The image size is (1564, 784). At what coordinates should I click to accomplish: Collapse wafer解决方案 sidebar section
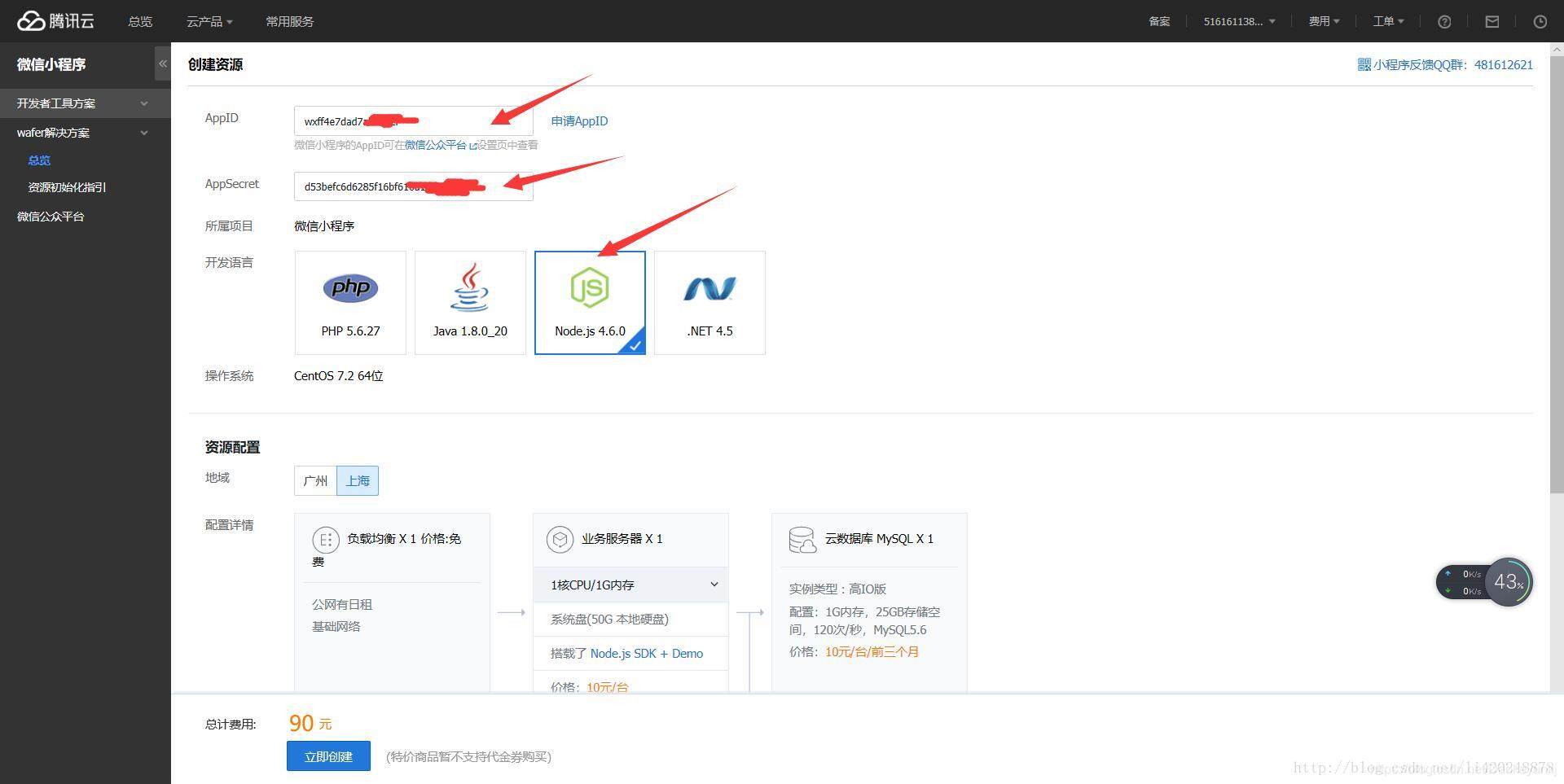point(86,133)
